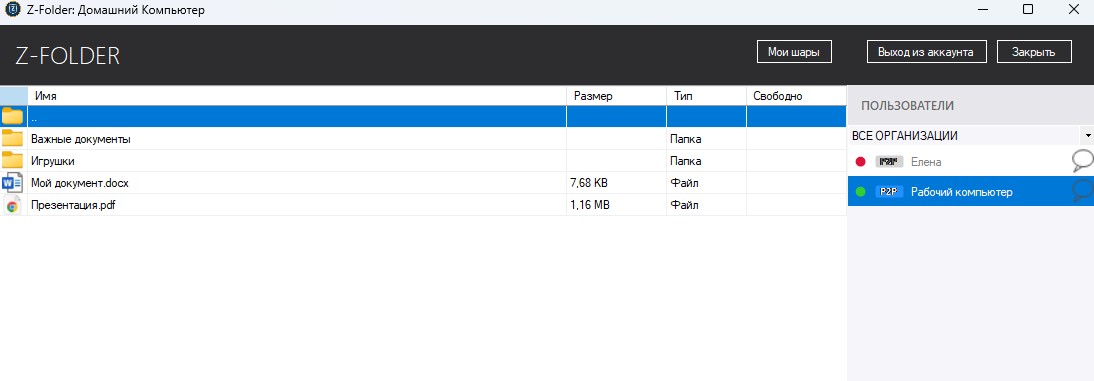The height and width of the screenshot is (381, 1094).
Task: Click the Важные документы folder icon
Action: tap(13, 138)
